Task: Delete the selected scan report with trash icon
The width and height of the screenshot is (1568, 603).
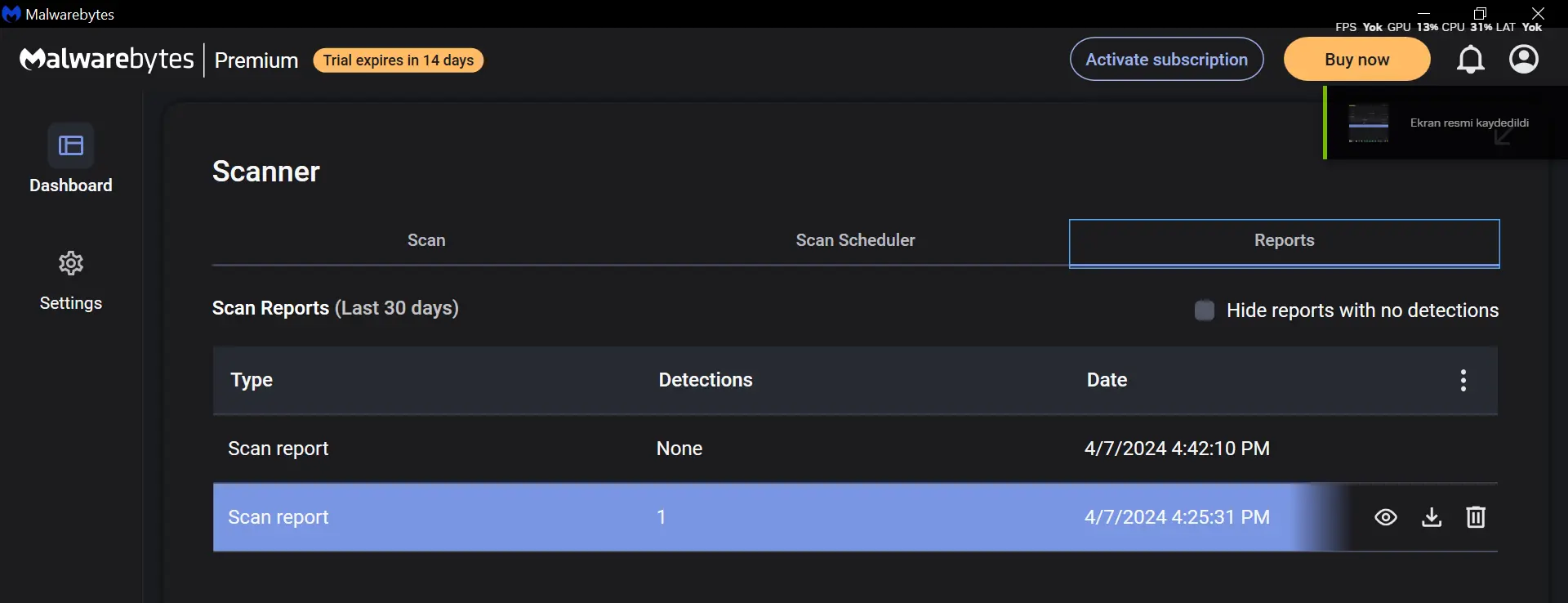Action: tap(1476, 517)
